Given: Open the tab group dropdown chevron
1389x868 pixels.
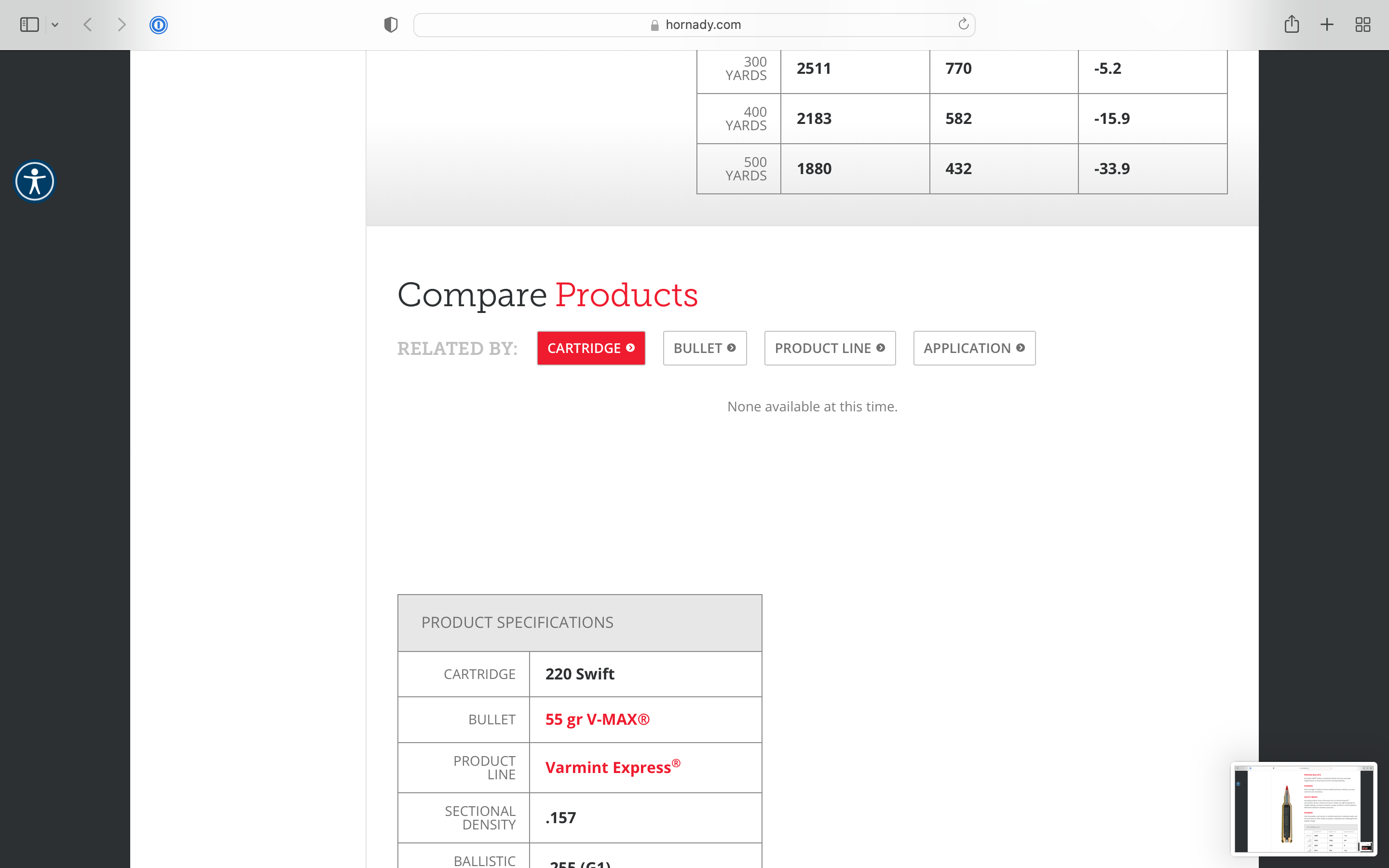Looking at the screenshot, I should click(x=55, y=25).
